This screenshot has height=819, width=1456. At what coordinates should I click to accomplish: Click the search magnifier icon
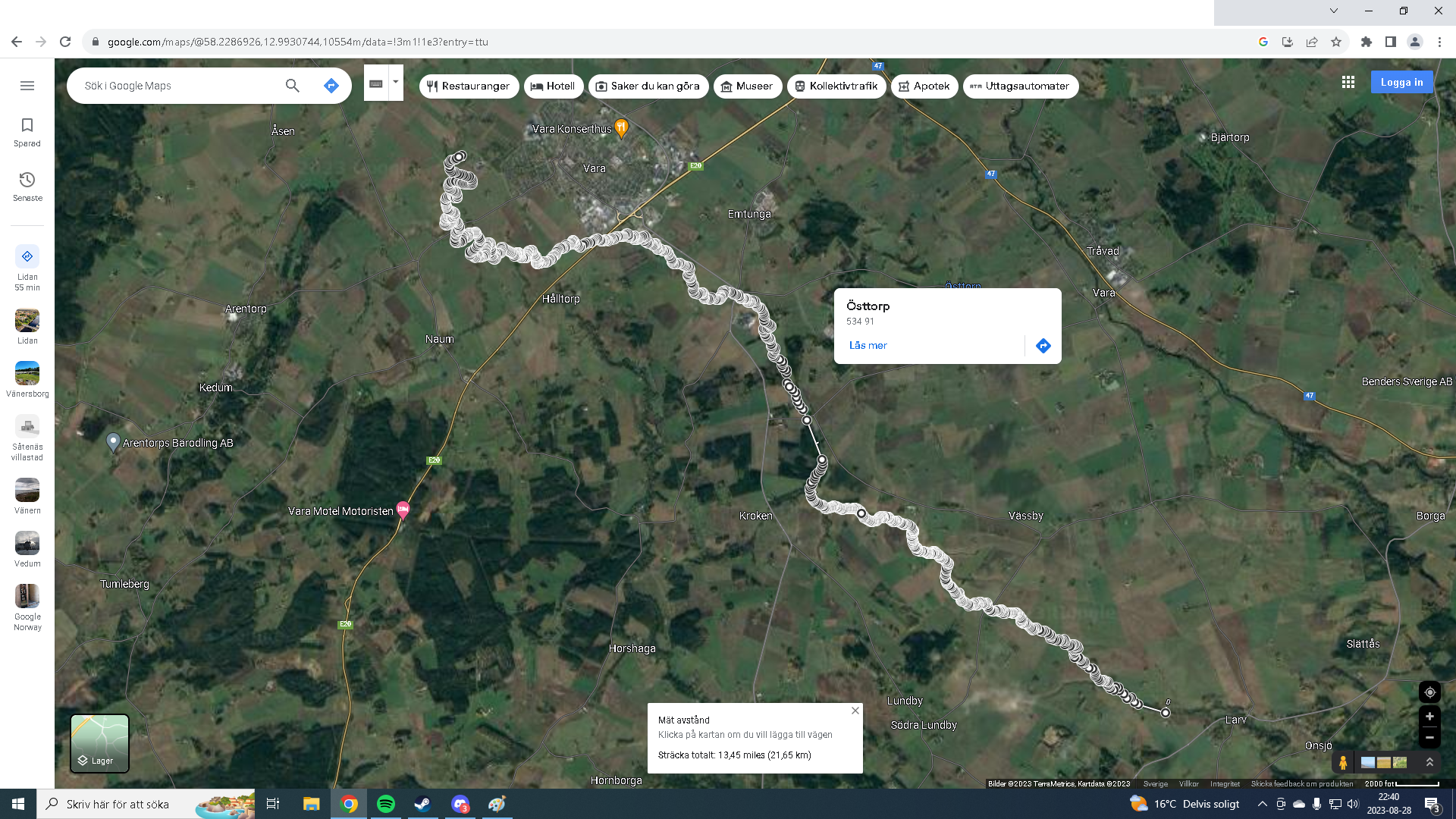(292, 86)
